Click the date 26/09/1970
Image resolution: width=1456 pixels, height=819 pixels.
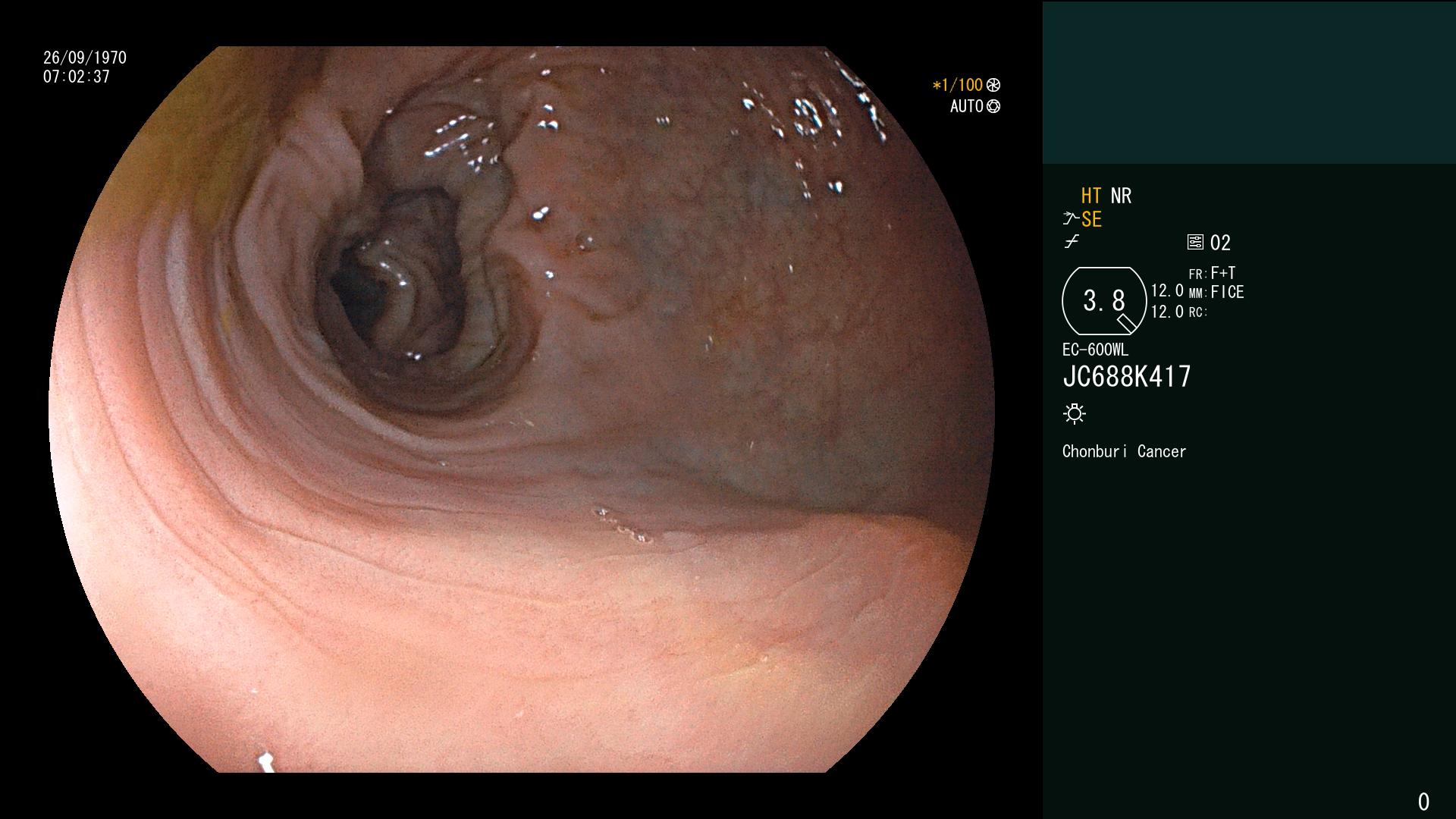(x=85, y=58)
